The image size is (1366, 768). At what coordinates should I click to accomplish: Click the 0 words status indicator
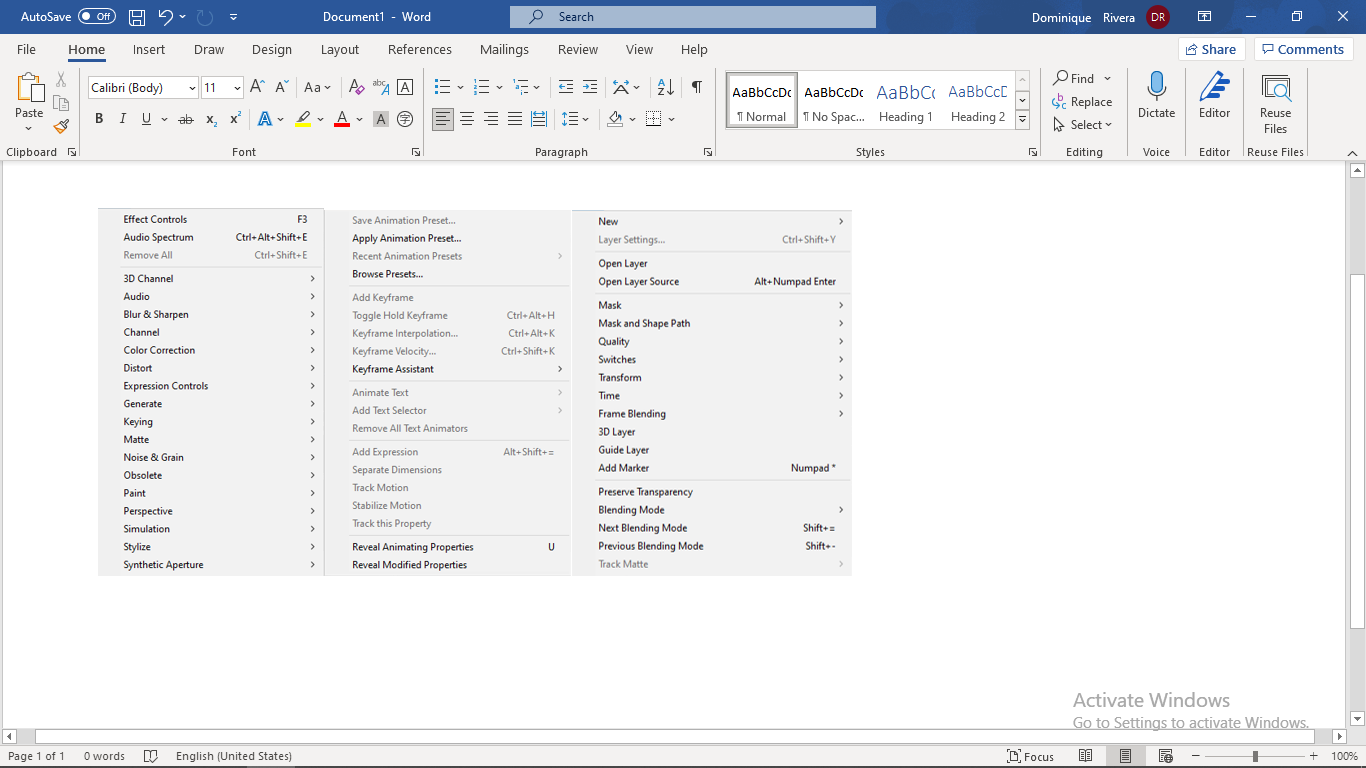(x=104, y=756)
